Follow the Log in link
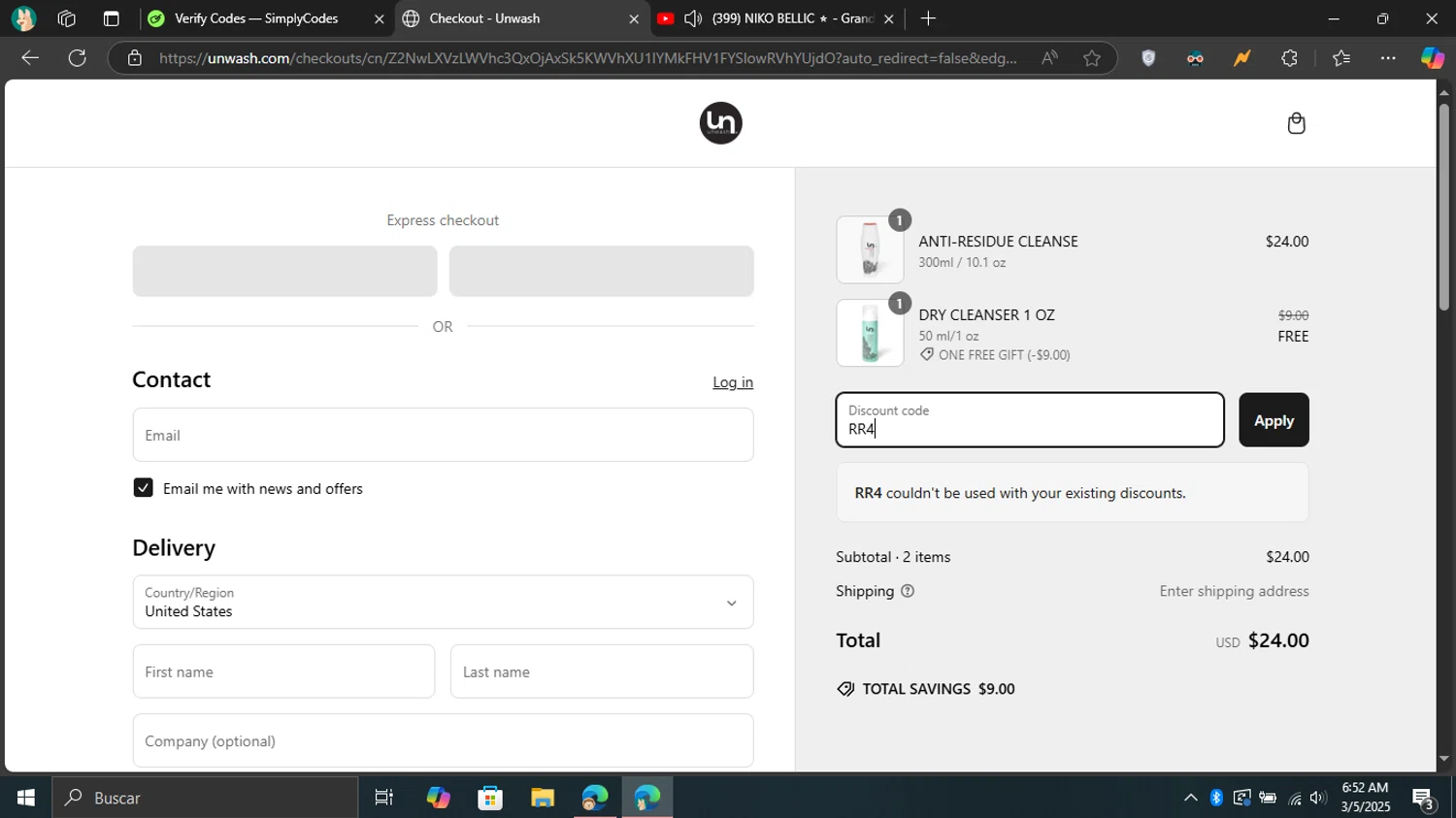1456x818 pixels. [733, 382]
